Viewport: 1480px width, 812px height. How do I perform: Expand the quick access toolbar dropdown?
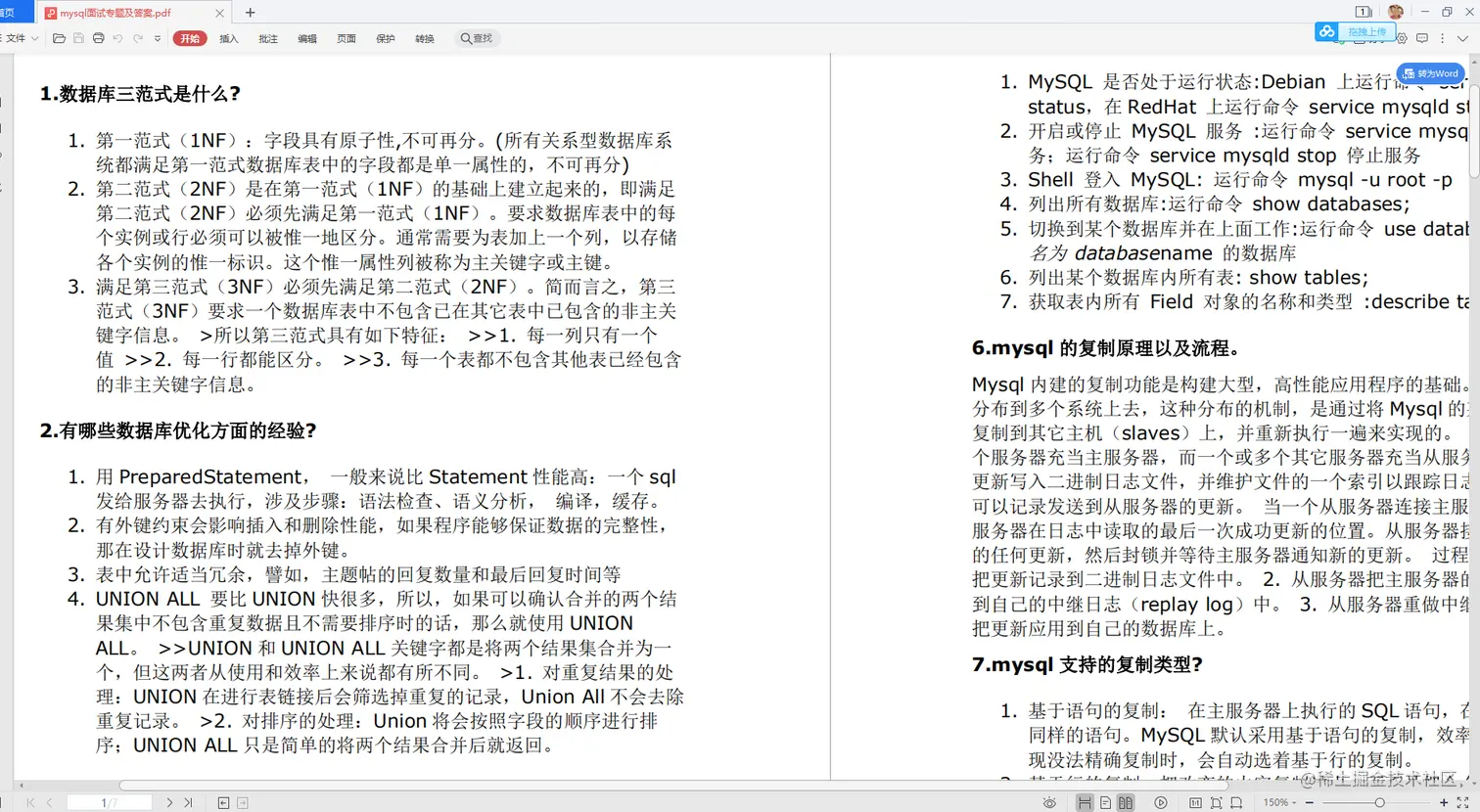pos(157,38)
